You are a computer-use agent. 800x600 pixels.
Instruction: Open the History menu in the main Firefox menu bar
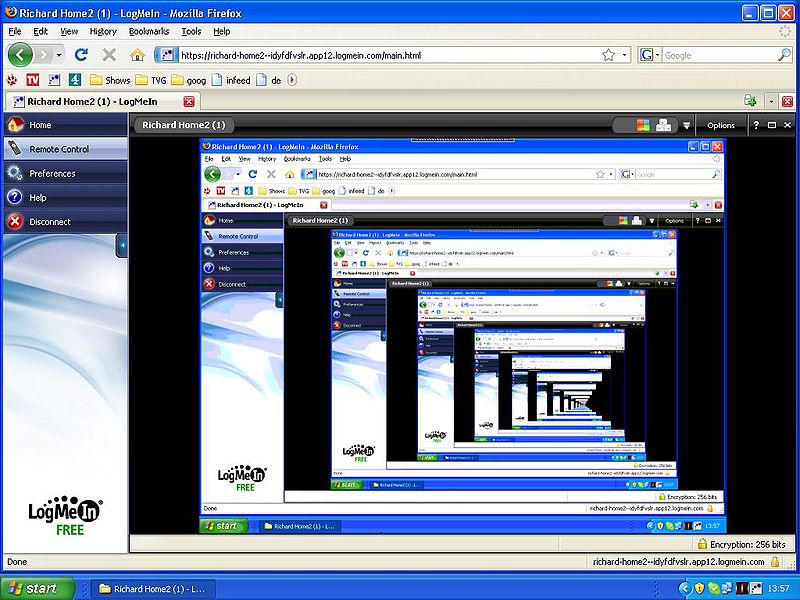103,32
